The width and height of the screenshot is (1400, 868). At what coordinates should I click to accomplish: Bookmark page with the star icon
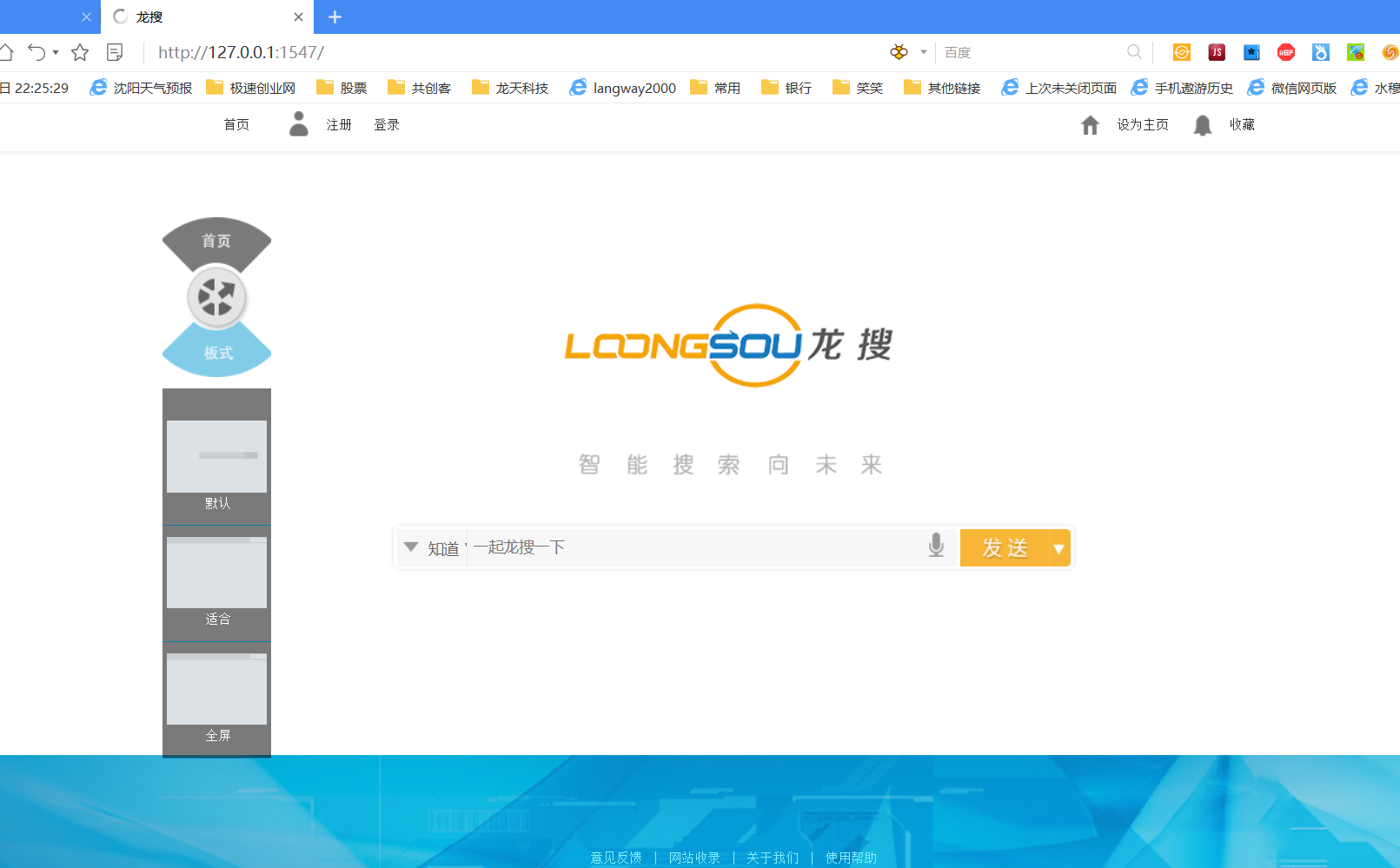(x=80, y=52)
